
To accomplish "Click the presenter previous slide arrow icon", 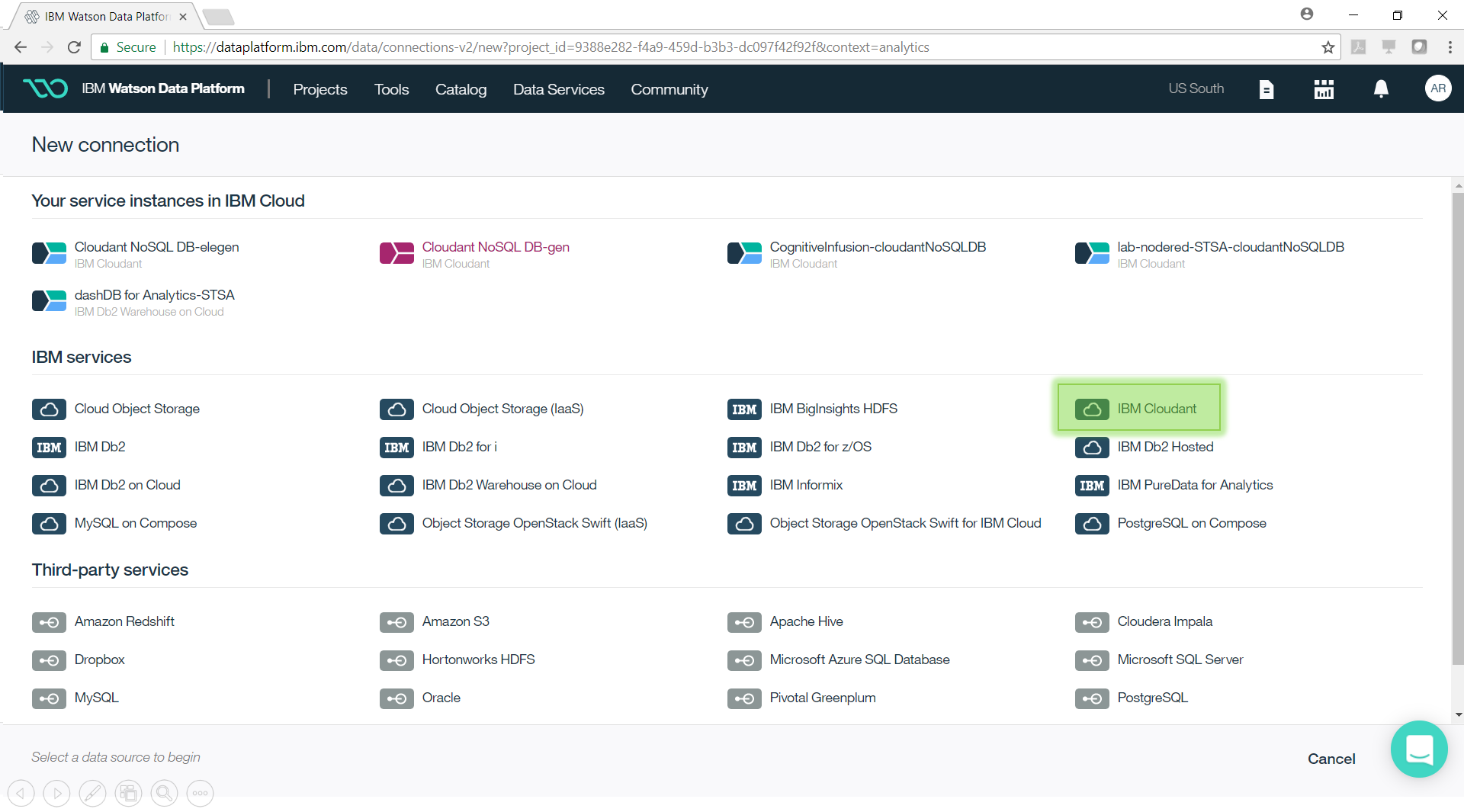I will (21, 793).
